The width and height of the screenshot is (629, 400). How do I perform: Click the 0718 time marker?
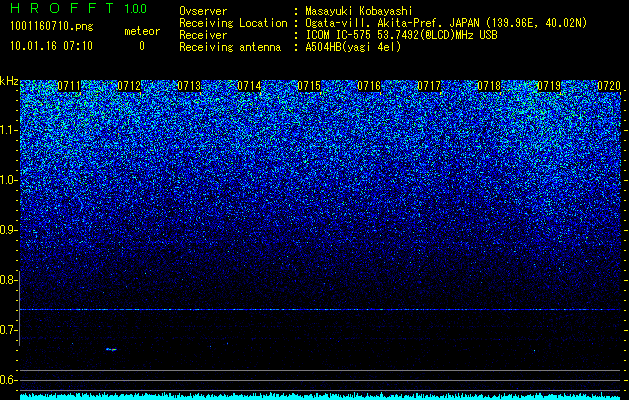489,86
